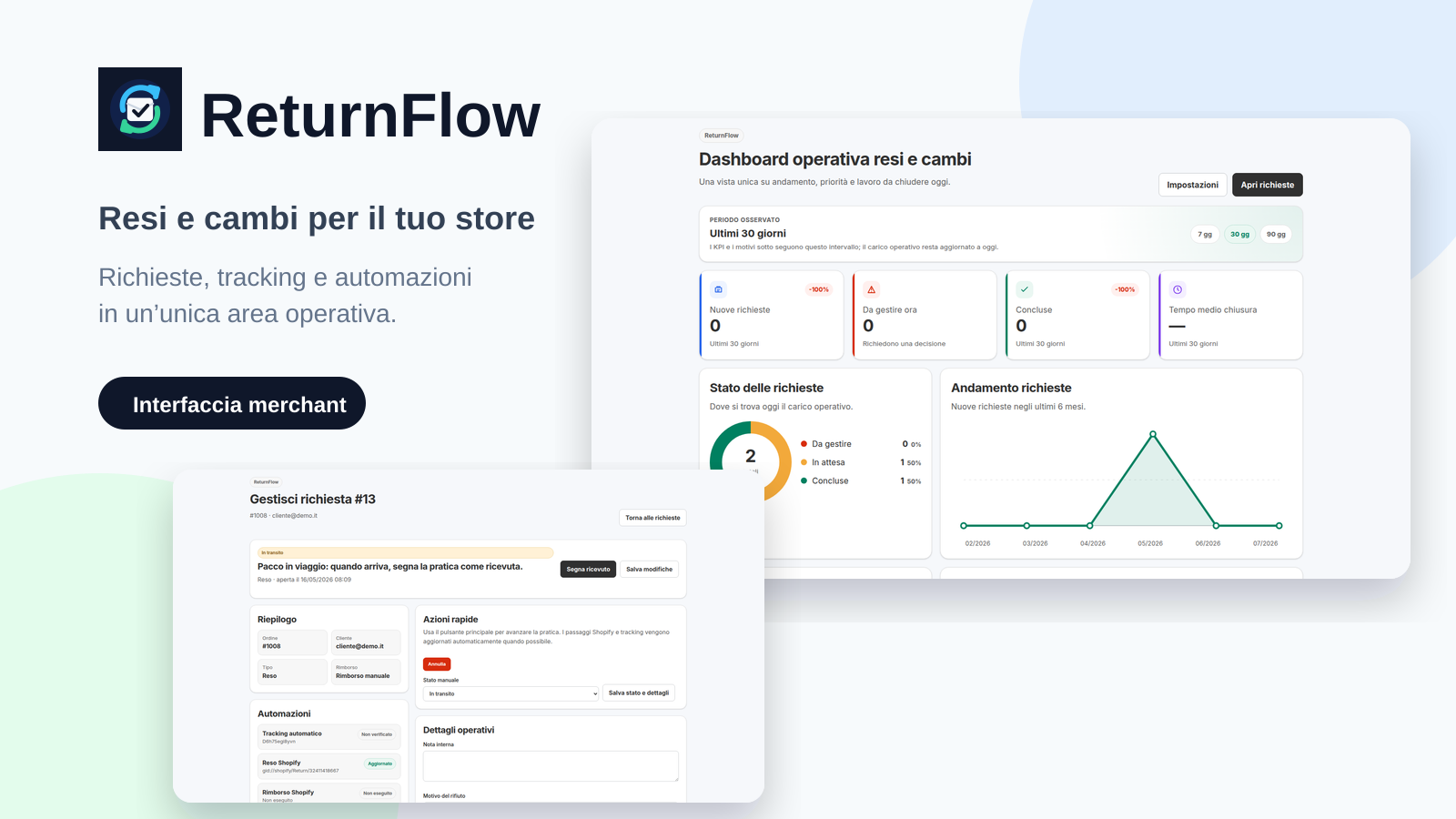Click the Dashboard operativa resi e cambi heading
Viewport: 1456px width, 819px height.
coord(835,159)
